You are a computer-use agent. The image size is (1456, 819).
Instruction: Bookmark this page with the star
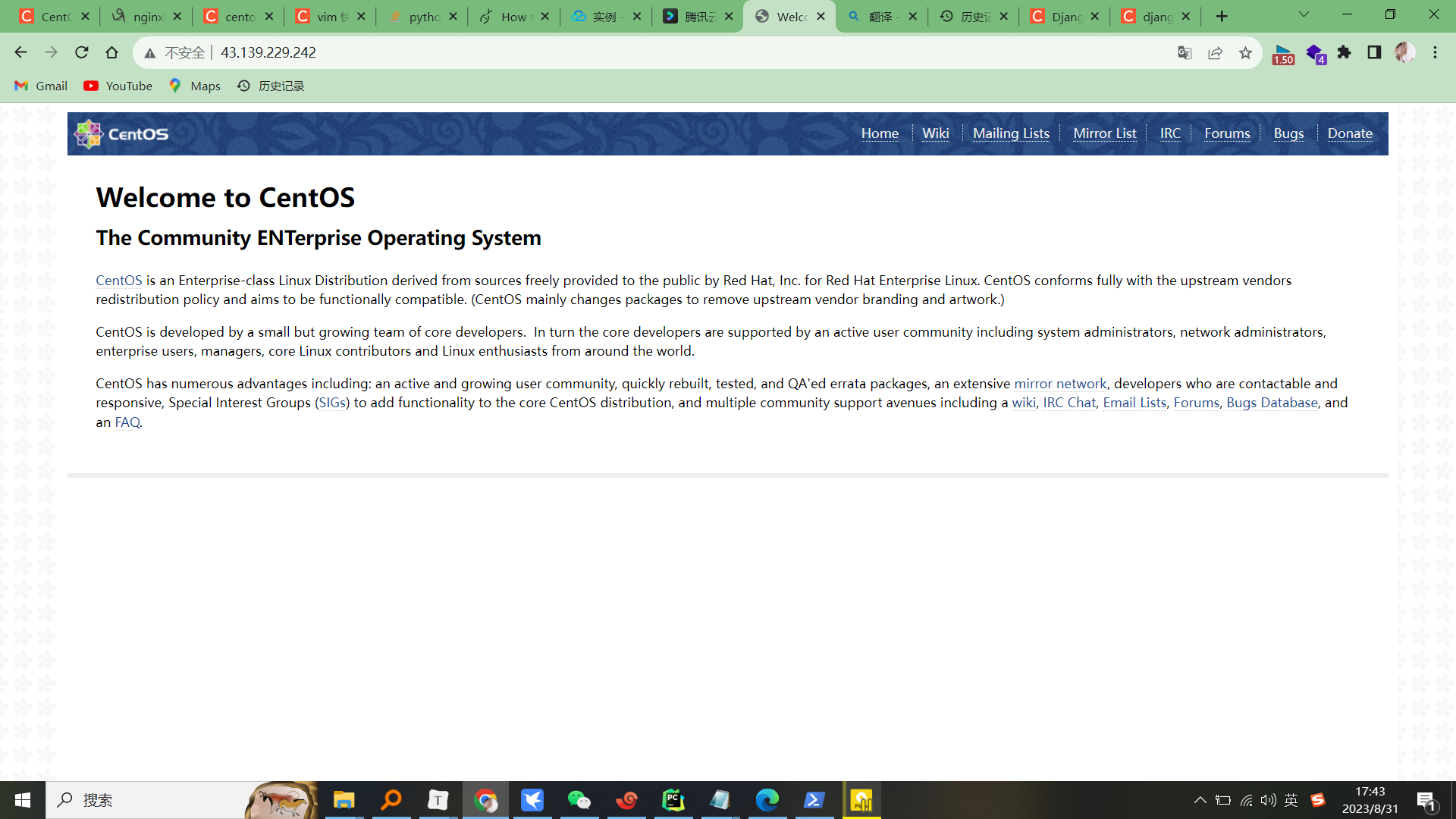1245,52
